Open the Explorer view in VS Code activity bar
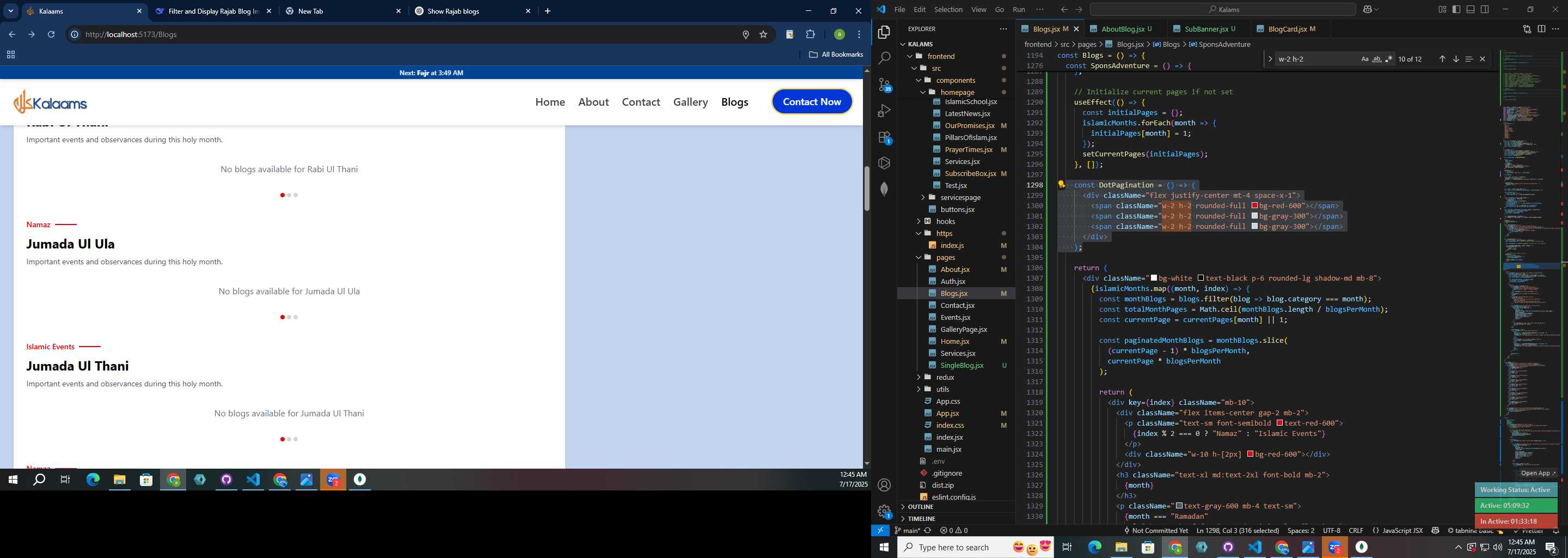The height and width of the screenshot is (558, 1568). (x=884, y=32)
